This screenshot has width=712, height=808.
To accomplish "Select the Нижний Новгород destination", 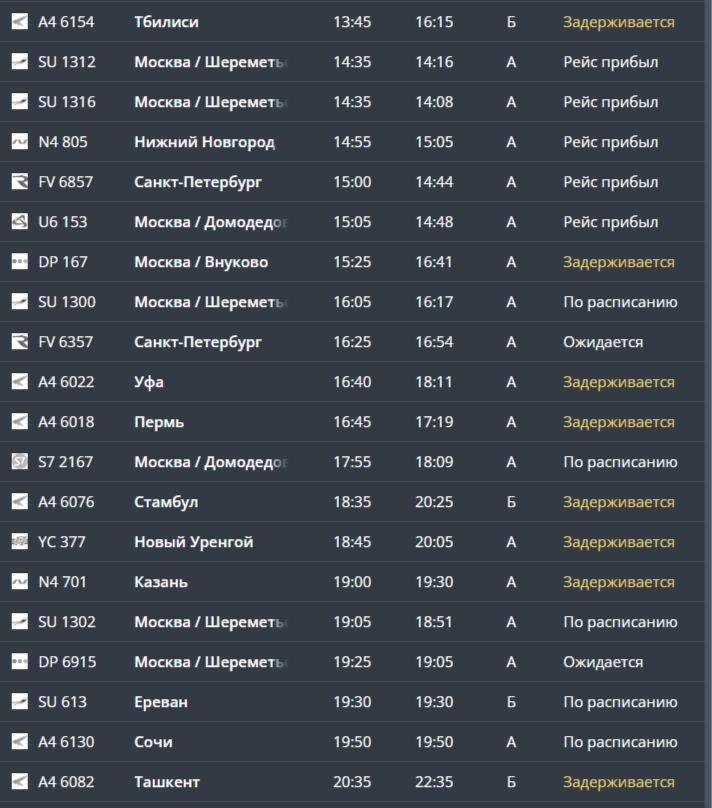I will [x=204, y=142].
